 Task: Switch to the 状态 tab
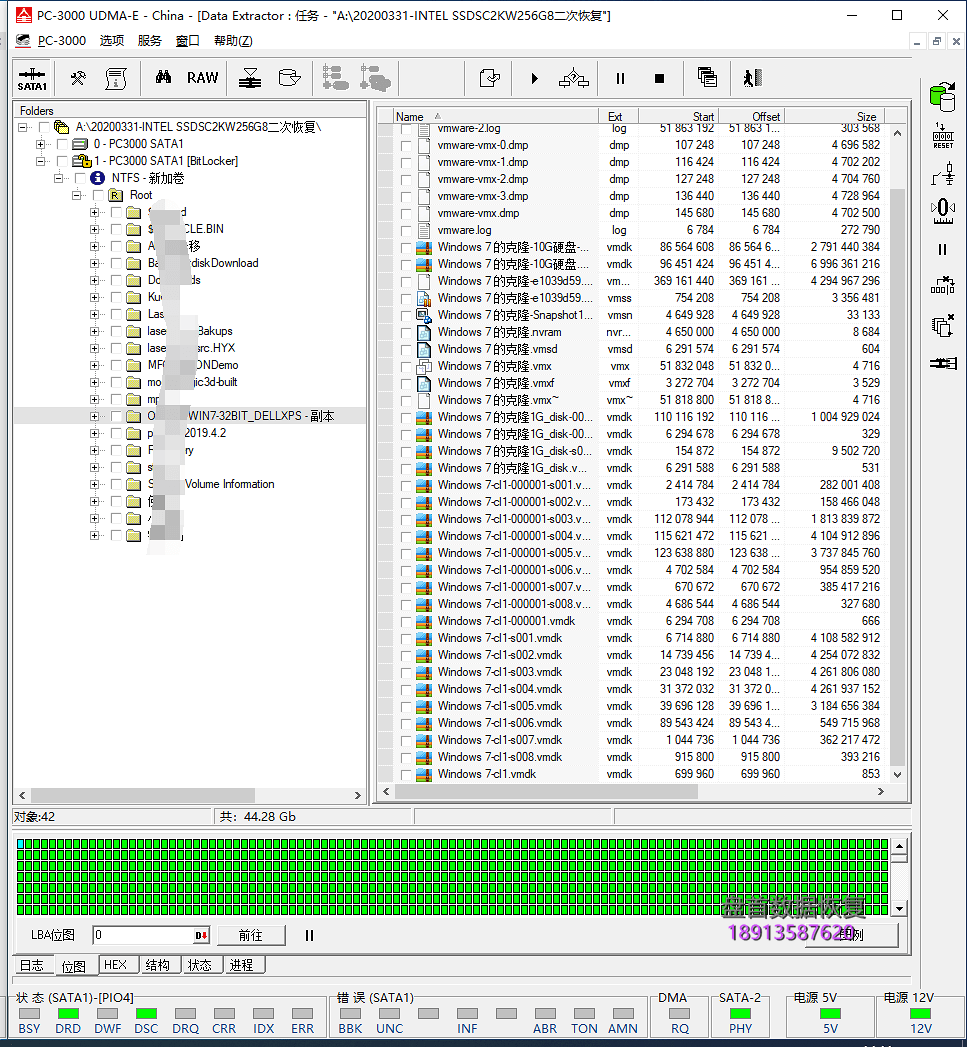(x=200, y=965)
